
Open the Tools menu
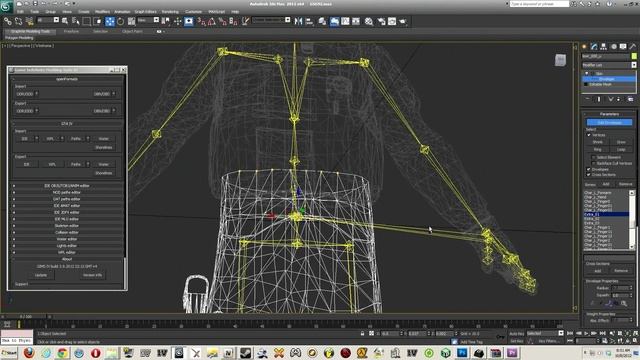(35, 12)
